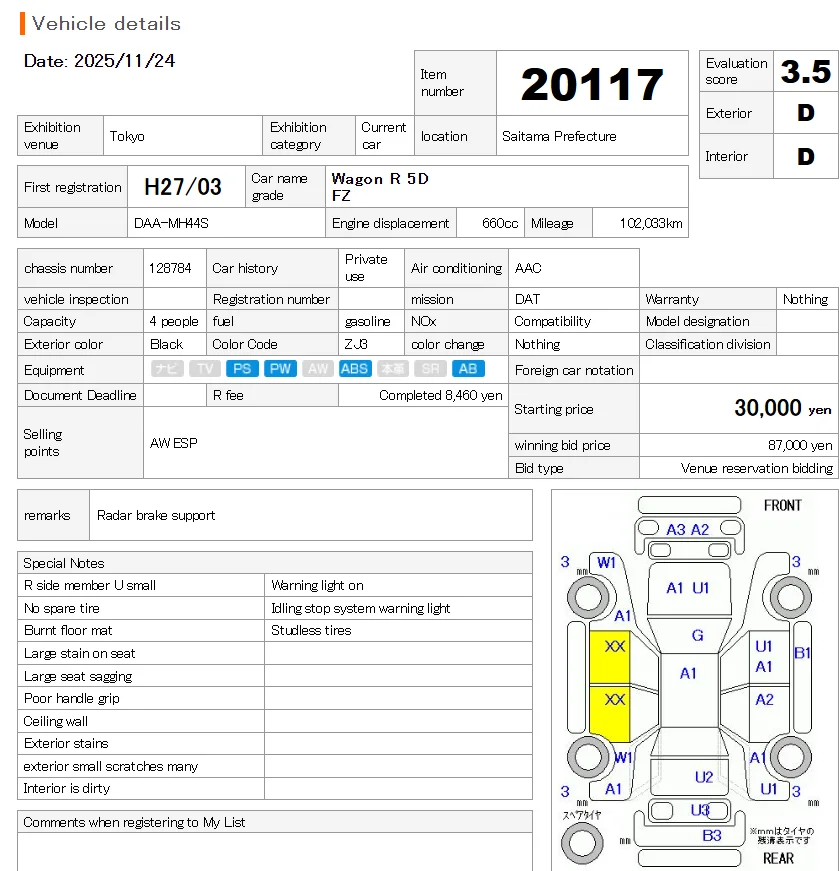The height and width of the screenshot is (871, 840).
Task: Click the 30,000 yen starting price
Action: (783, 408)
